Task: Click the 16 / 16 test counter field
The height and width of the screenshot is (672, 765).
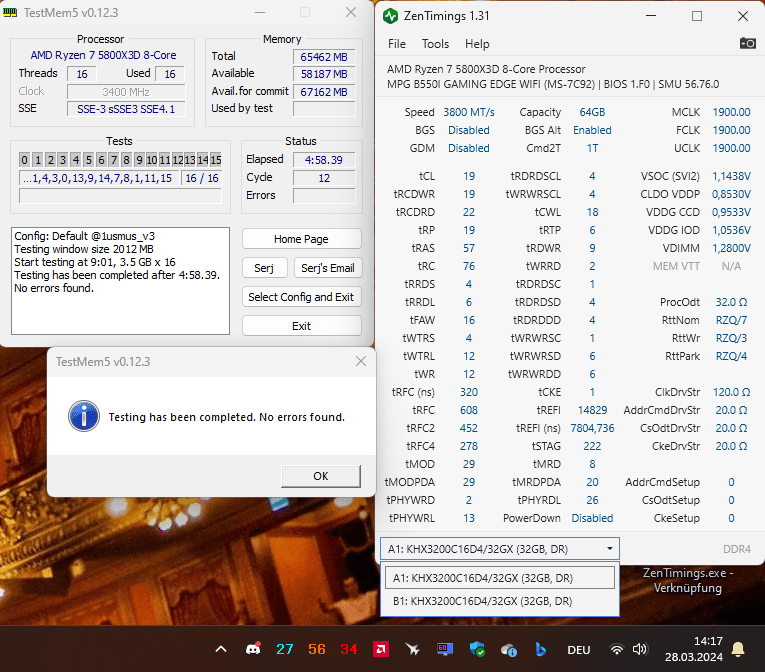Action: point(201,178)
